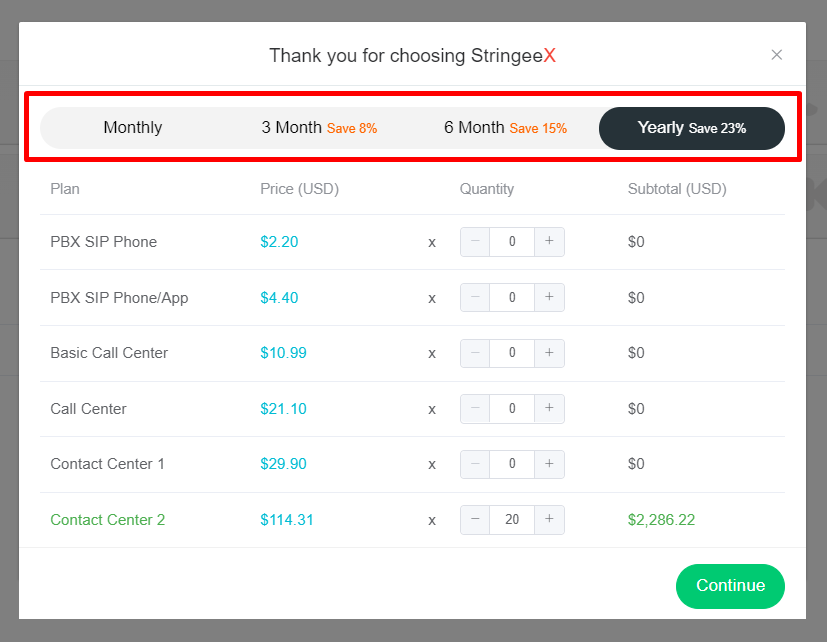Switch to Monthly billing
This screenshot has width=827, height=642.
coord(133,128)
